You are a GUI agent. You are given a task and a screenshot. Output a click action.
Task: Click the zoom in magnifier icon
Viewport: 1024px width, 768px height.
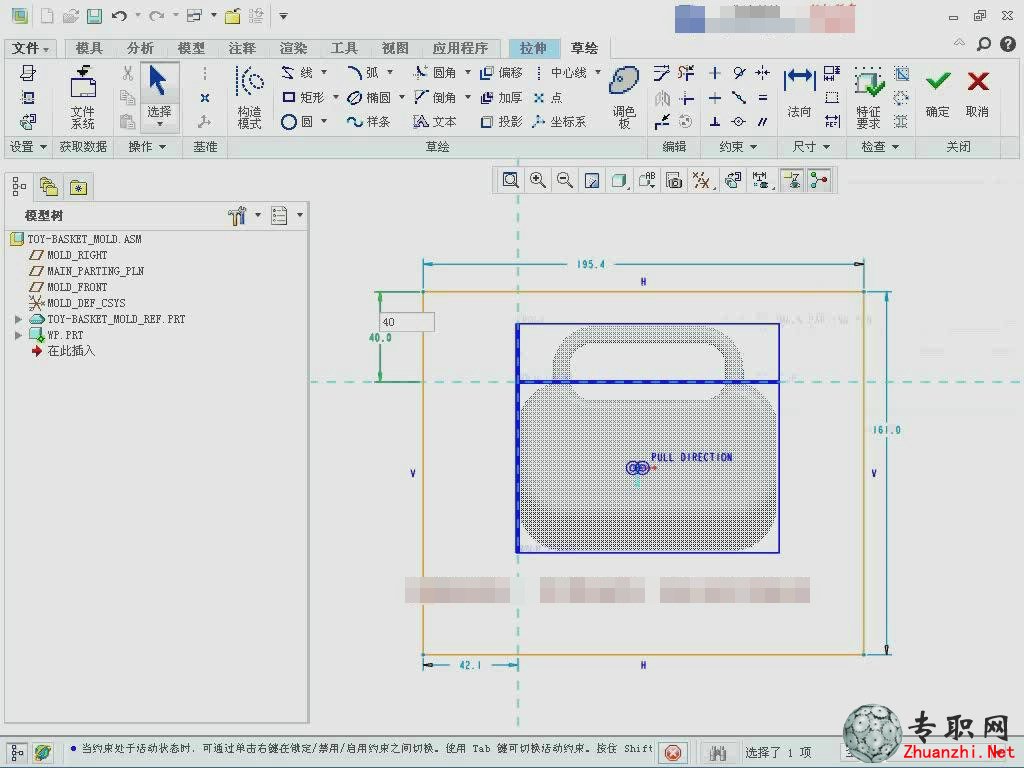(538, 180)
